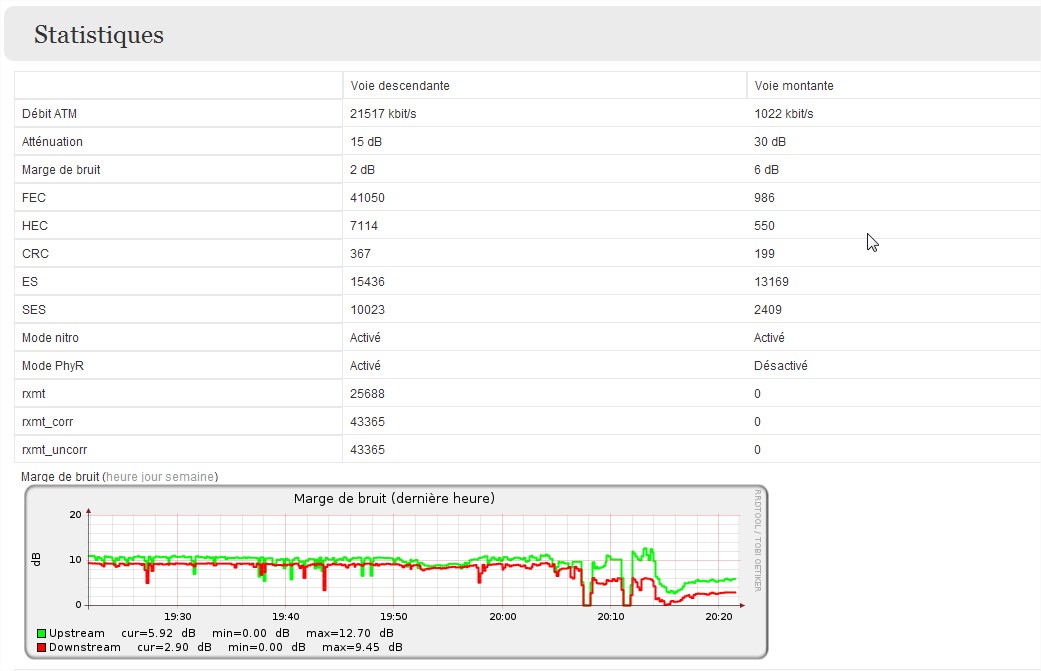Click the Statistiques page title

(x=99, y=35)
